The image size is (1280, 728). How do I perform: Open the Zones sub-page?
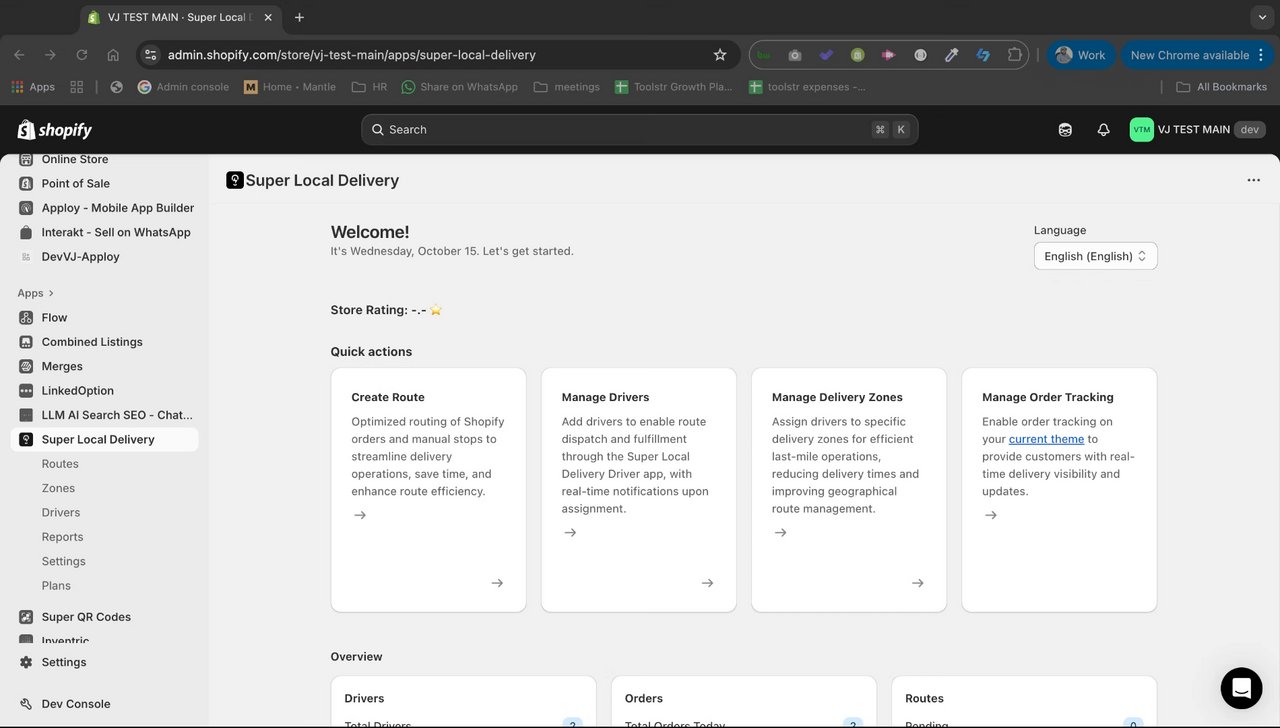tap(58, 488)
